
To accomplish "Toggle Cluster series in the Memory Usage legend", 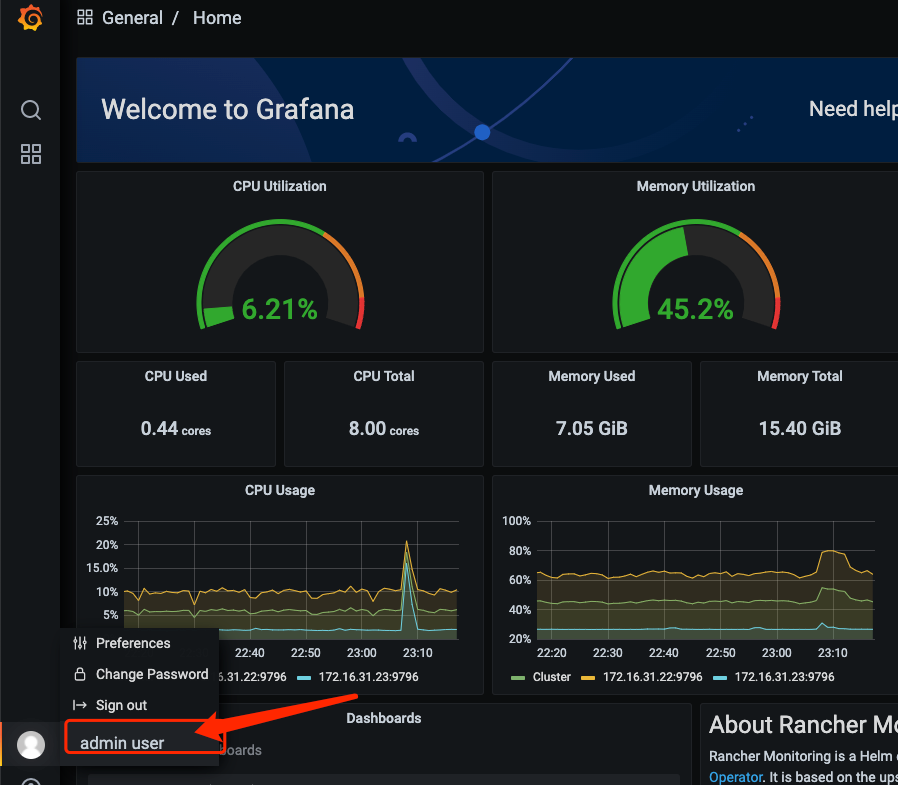I will tap(550, 677).
